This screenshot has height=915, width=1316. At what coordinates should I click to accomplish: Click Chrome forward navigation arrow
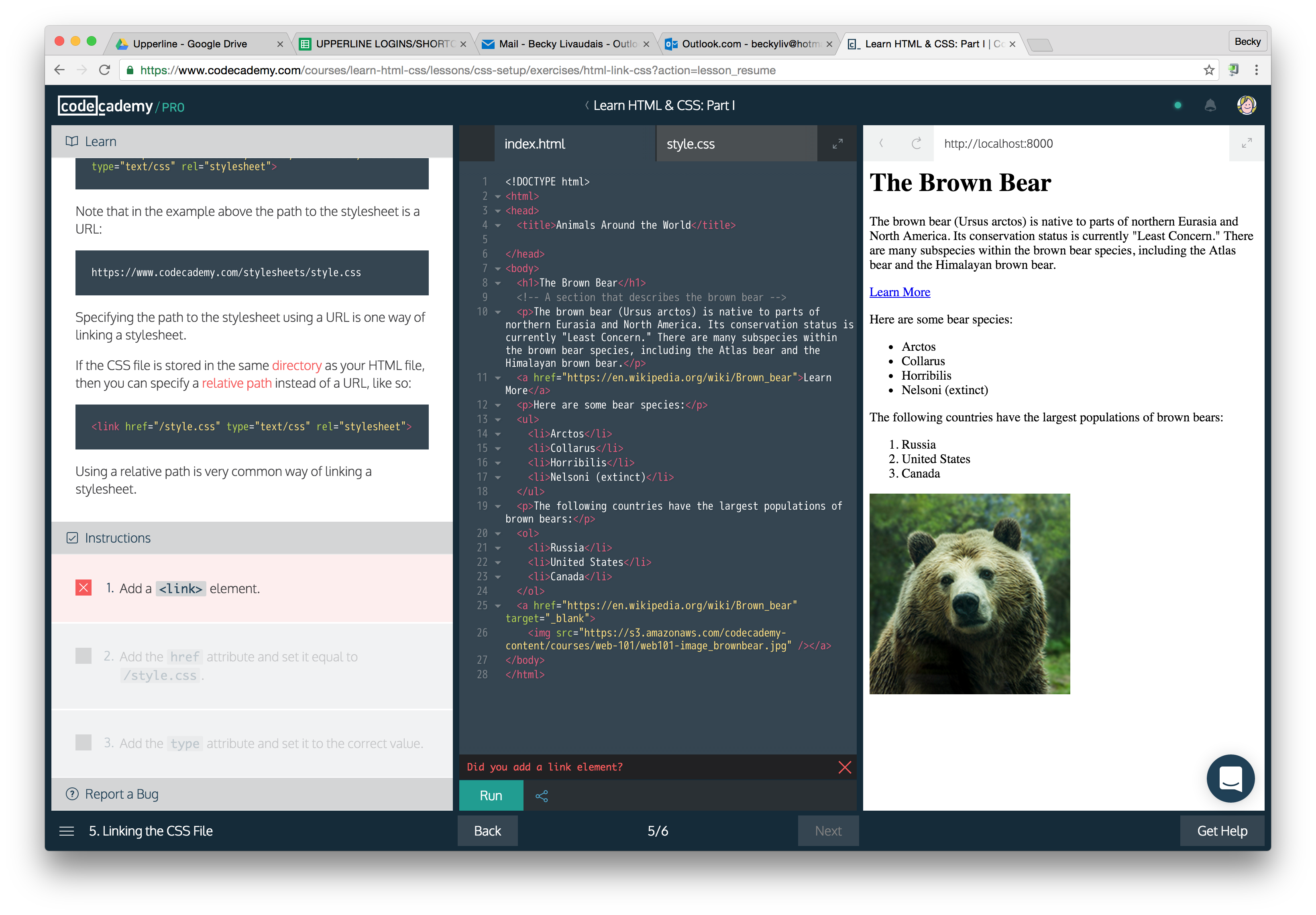[x=82, y=70]
